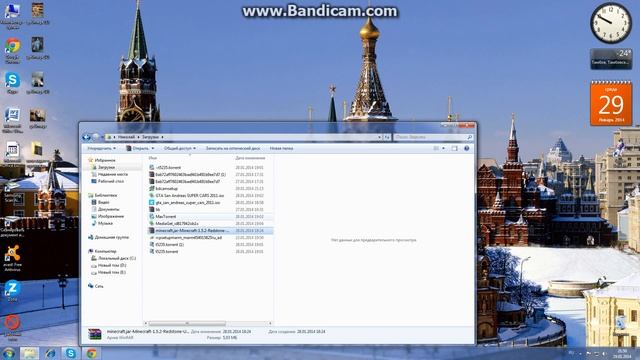Click Загрузки in the address breadcrumb

pyautogui.click(x=150, y=137)
